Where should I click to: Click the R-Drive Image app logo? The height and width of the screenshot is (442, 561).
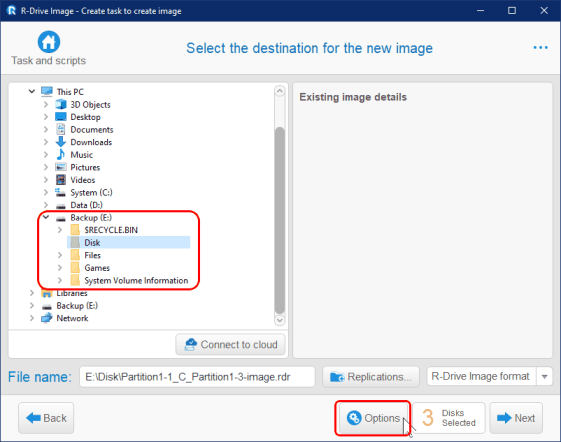[x=12, y=10]
